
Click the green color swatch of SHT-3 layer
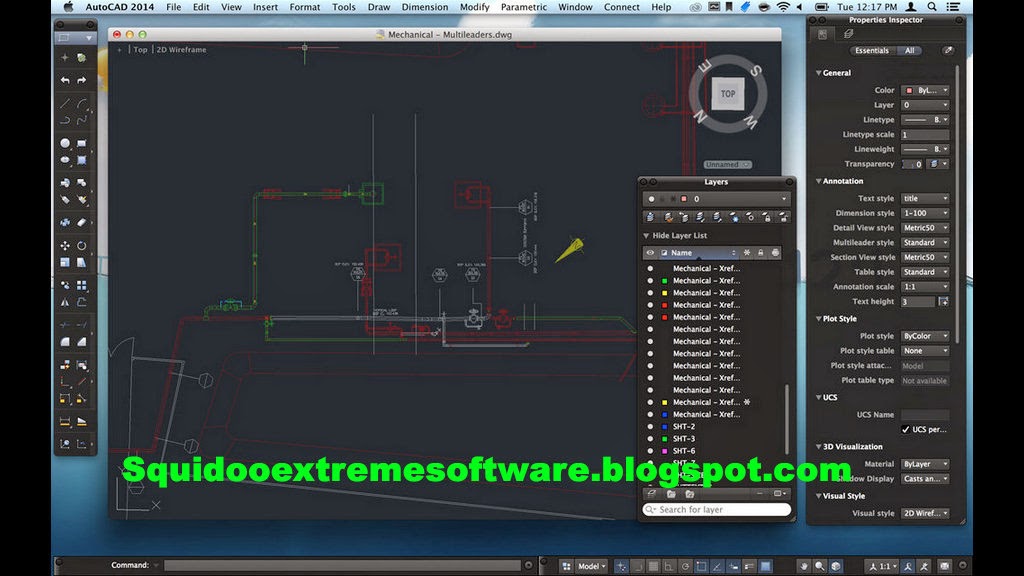664,439
